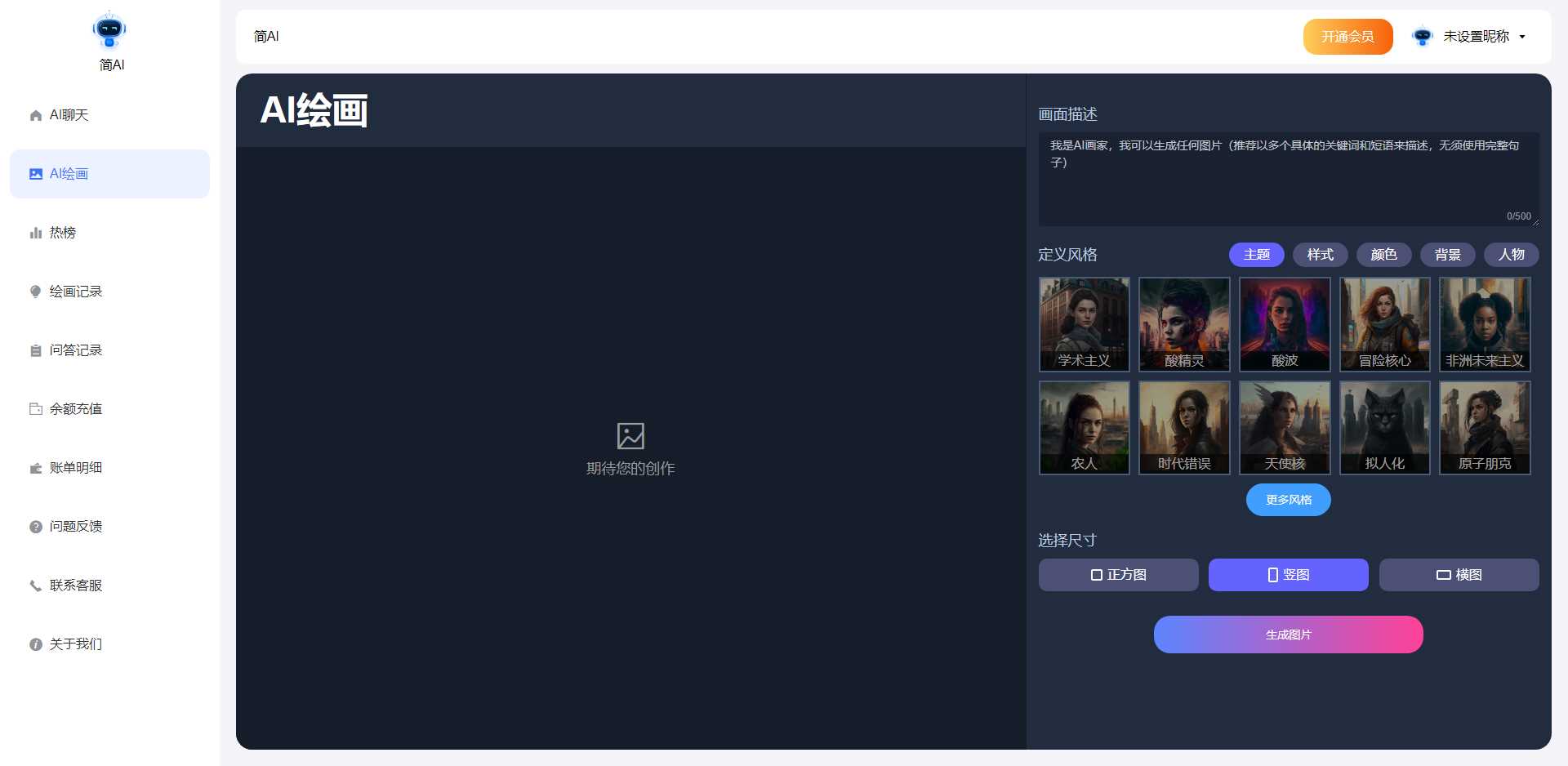
Task: Select the 竖图 size option
Action: [x=1288, y=574]
